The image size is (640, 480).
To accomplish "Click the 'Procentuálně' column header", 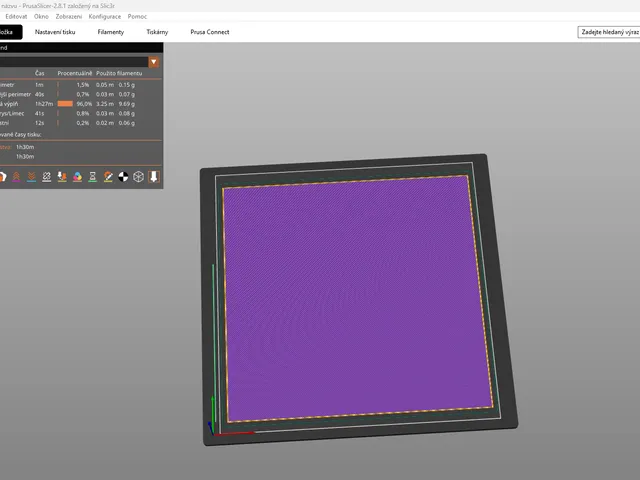I will 75,73.
